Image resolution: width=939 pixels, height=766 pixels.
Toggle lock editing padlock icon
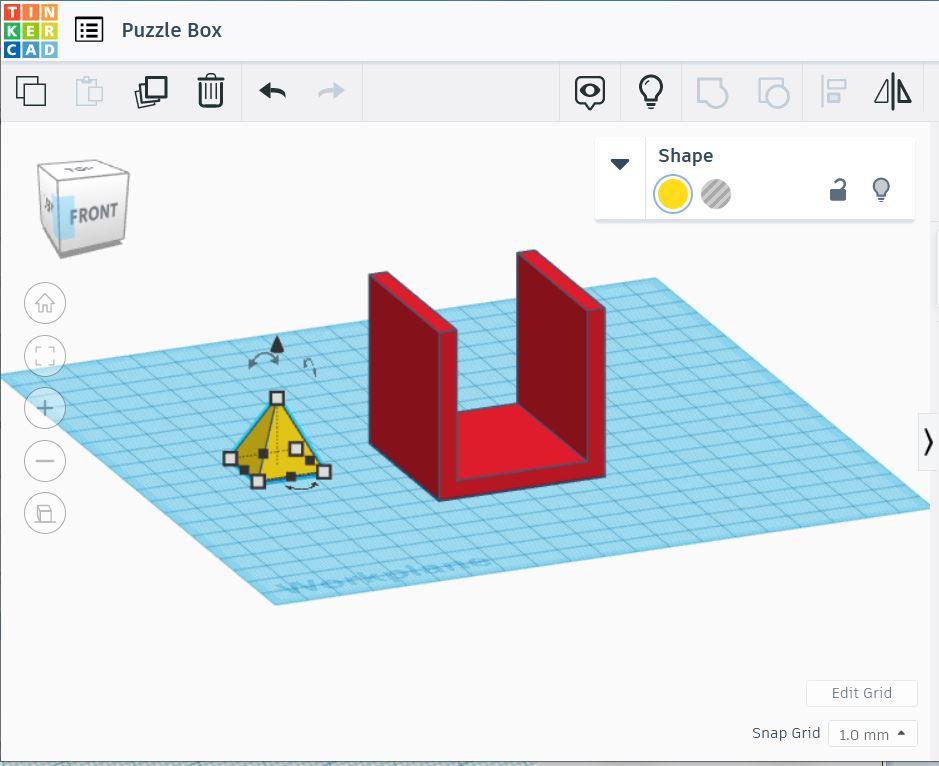coord(838,190)
